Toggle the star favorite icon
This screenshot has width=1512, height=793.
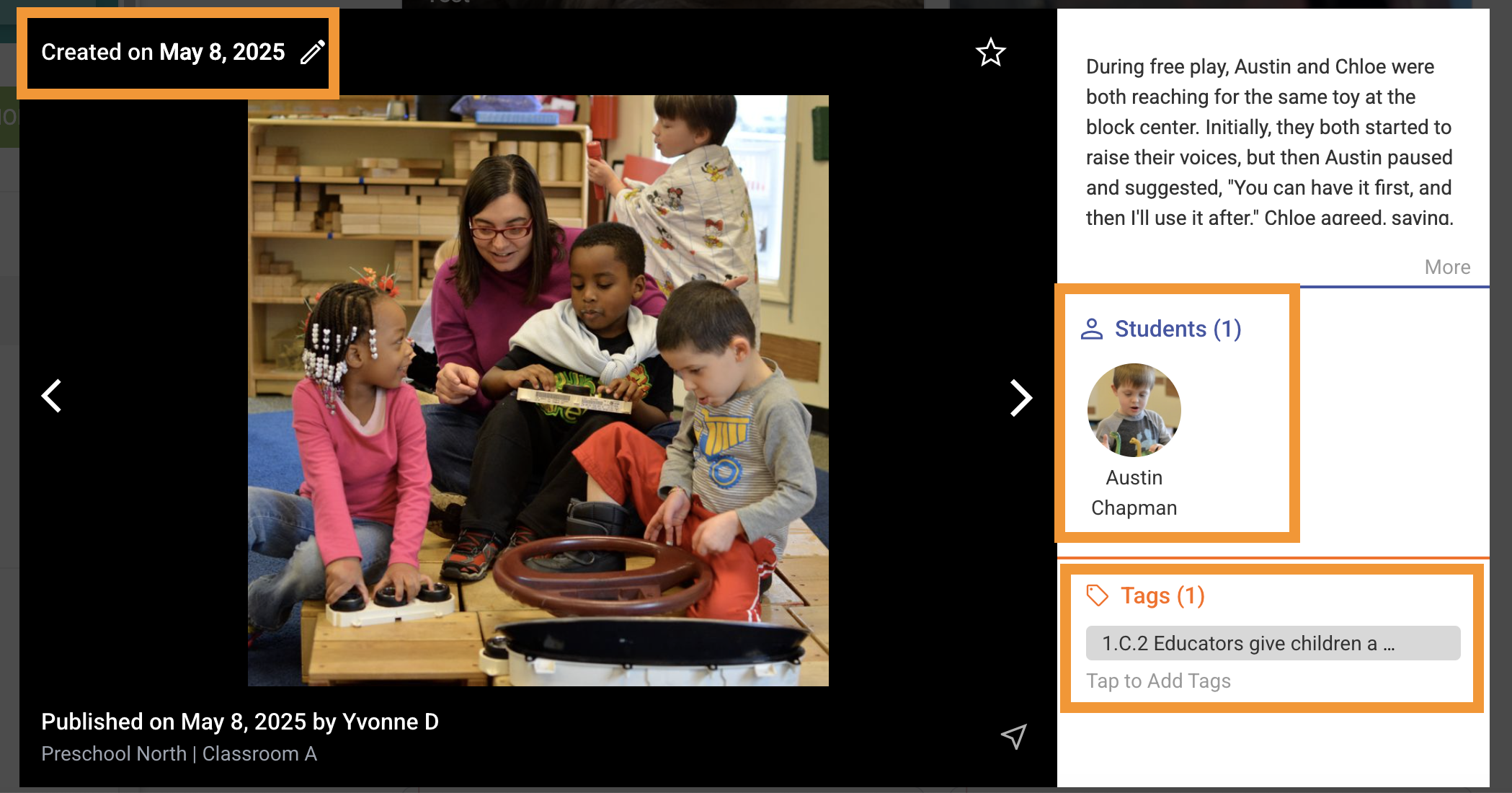pyautogui.click(x=990, y=52)
